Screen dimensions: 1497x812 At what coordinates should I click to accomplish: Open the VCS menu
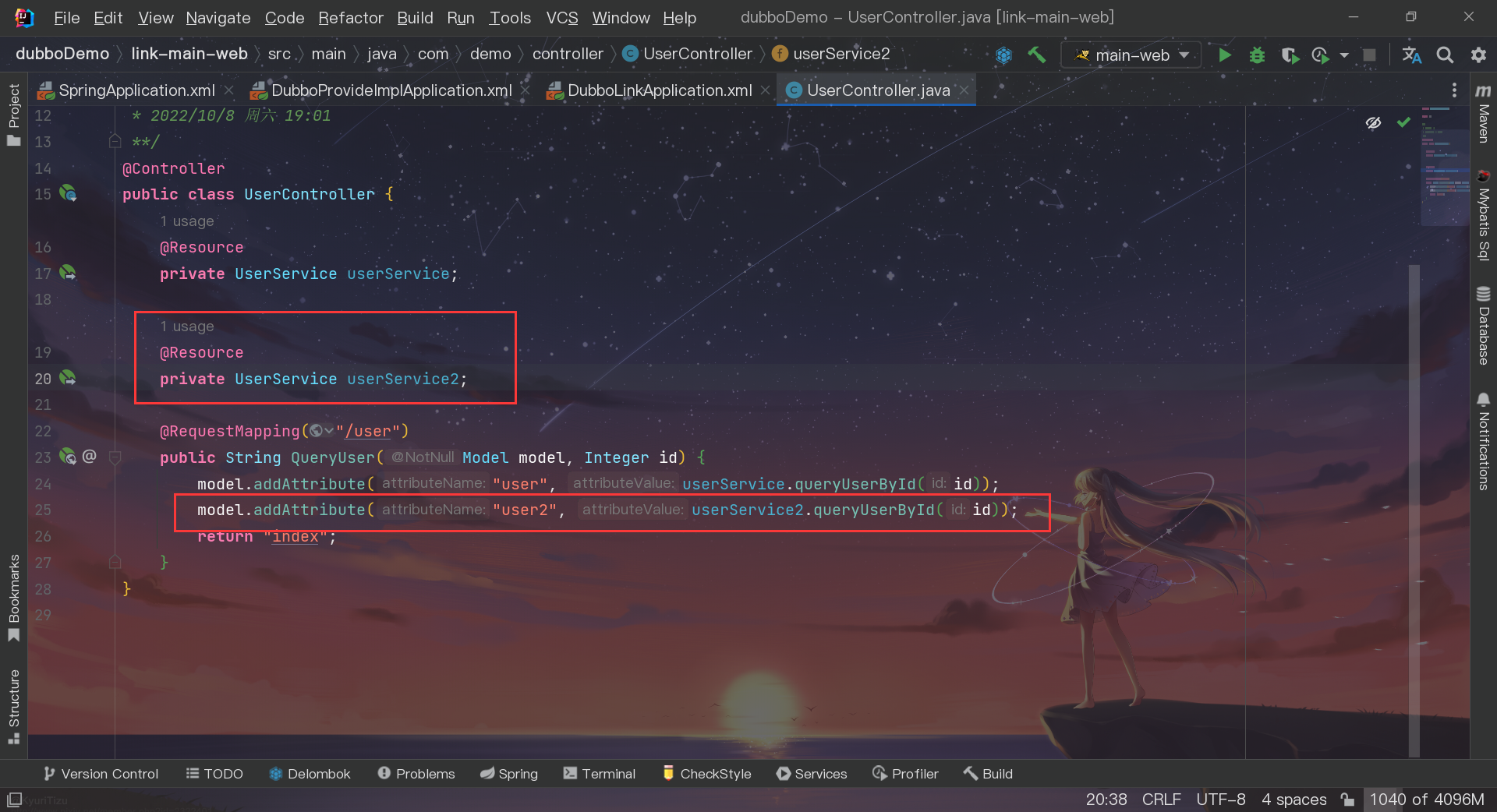coord(561,17)
